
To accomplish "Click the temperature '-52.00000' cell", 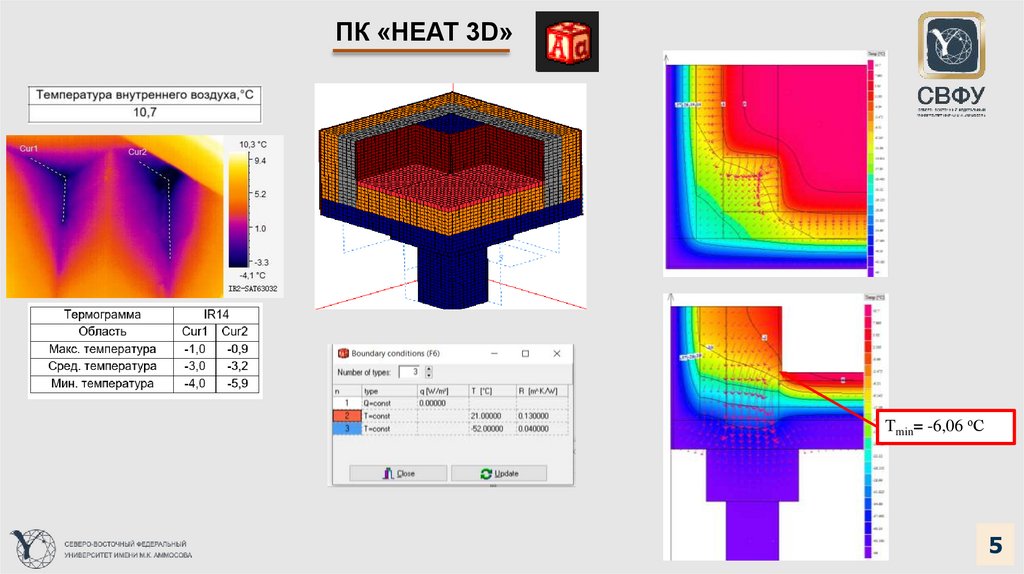I will pyautogui.click(x=492, y=428).
